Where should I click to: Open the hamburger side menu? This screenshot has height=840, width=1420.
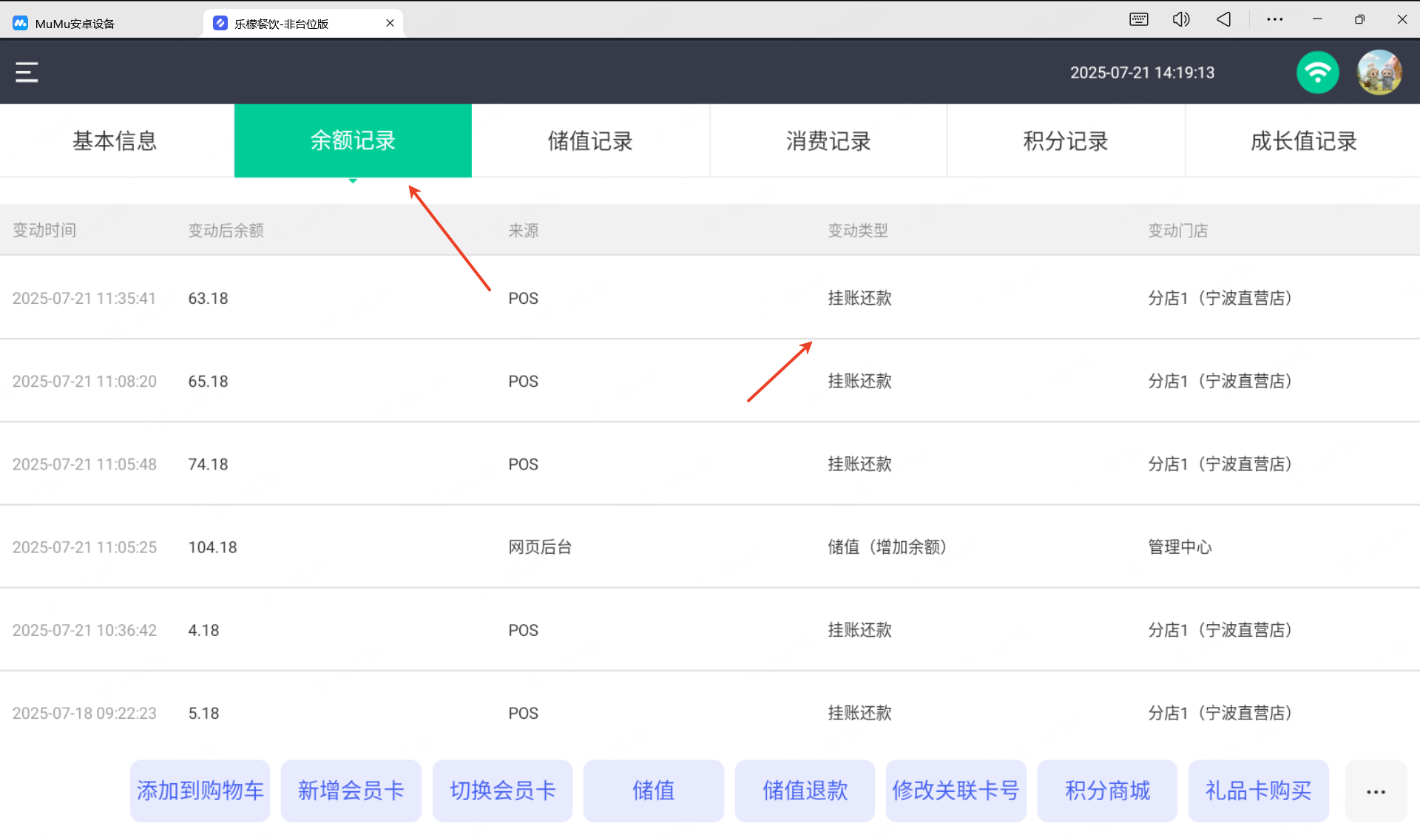[27, 72]
